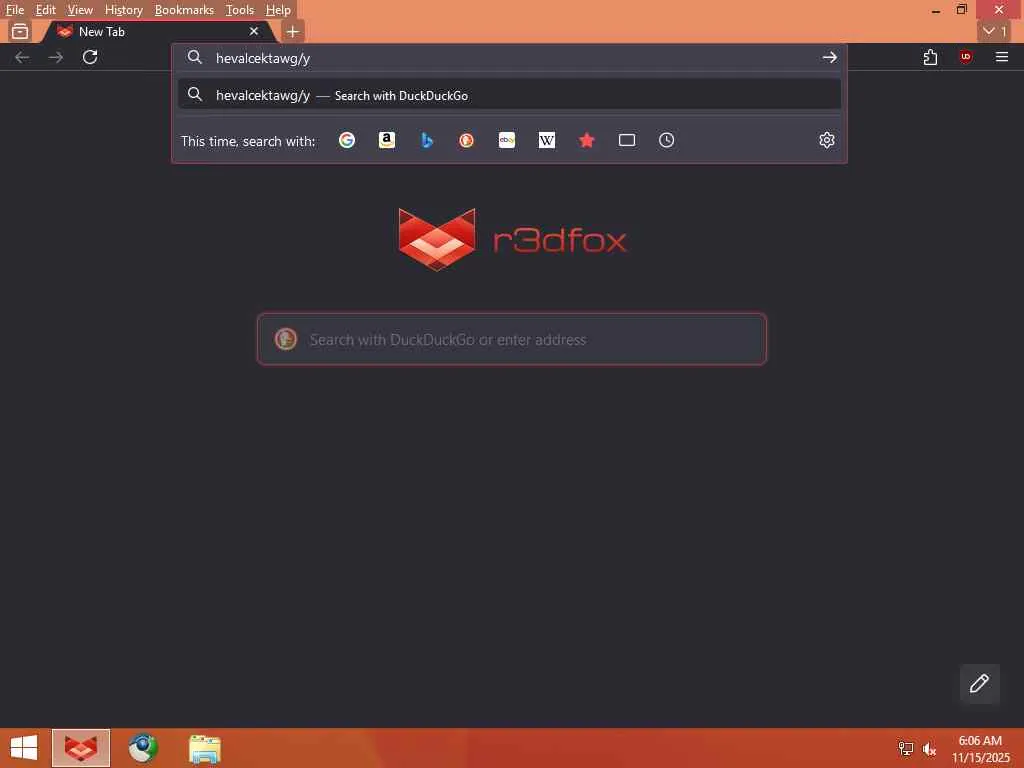The width and height of the screenshot is (1024, 768).
Task: Open the Extensions puzzle icon
Action: click(931, 57)
